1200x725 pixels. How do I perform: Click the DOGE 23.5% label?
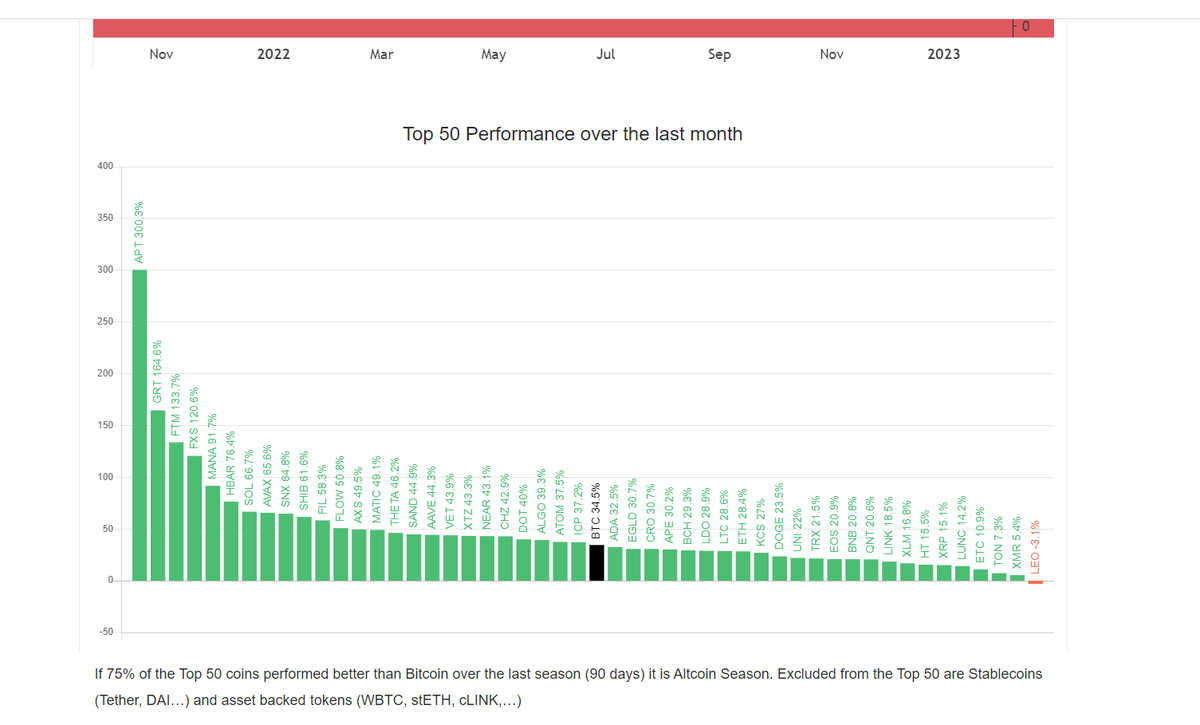(x=779, y=517)
